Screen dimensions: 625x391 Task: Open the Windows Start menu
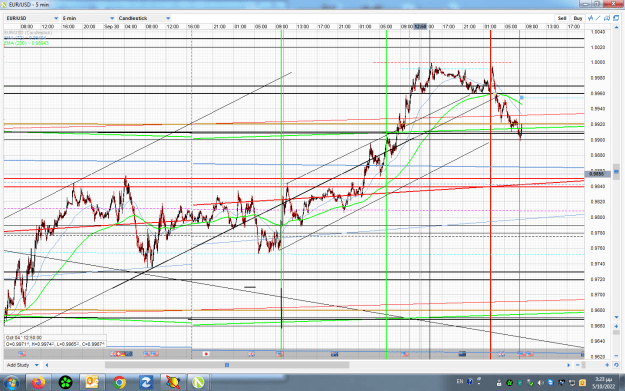[x=11, y=383]
